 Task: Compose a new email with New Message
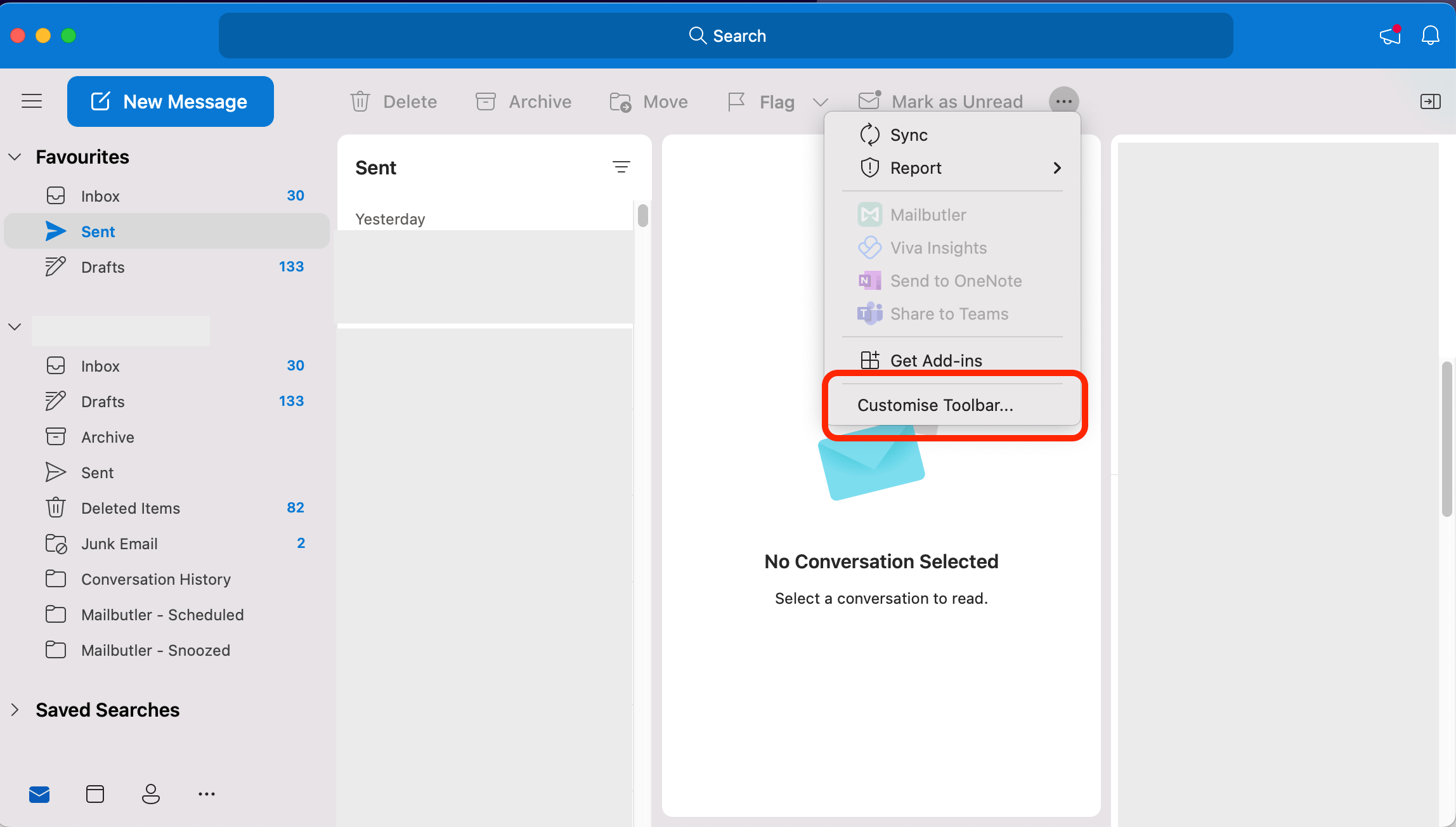tap(170, 101)
